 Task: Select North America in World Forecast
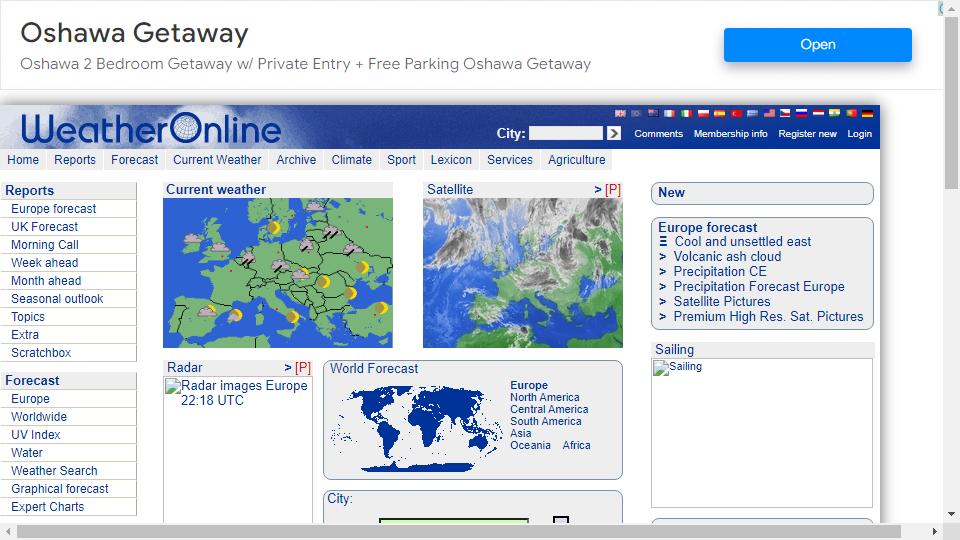coord(544,397)
